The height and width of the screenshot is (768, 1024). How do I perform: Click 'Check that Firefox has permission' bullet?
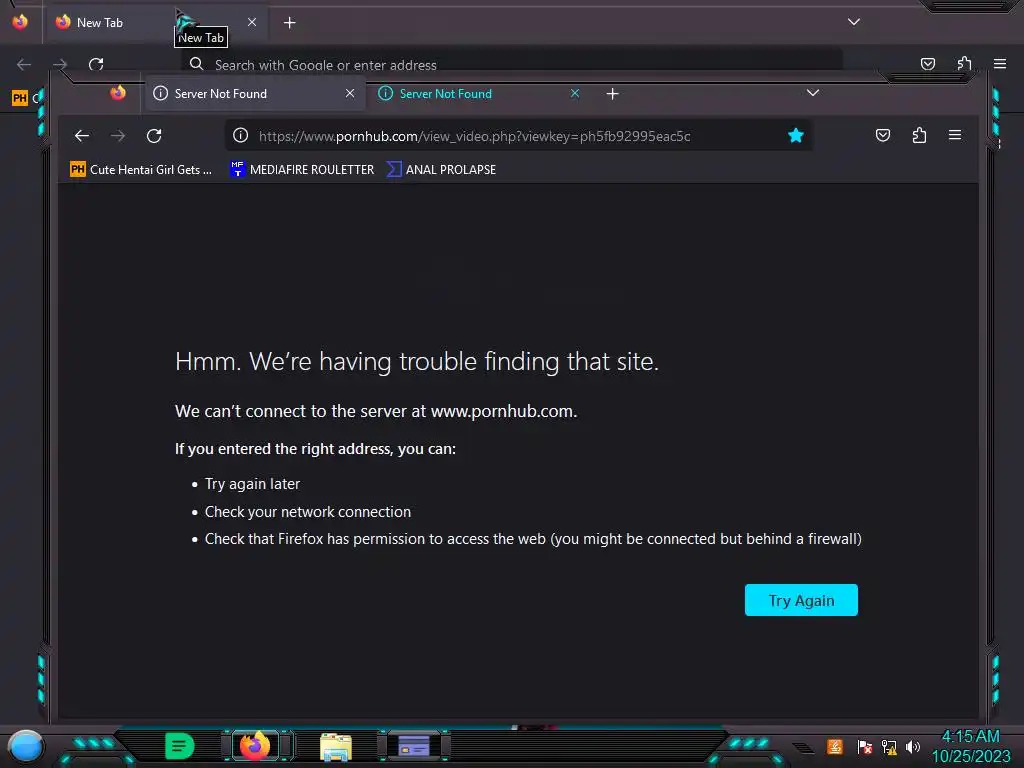(x=533, y=539)
